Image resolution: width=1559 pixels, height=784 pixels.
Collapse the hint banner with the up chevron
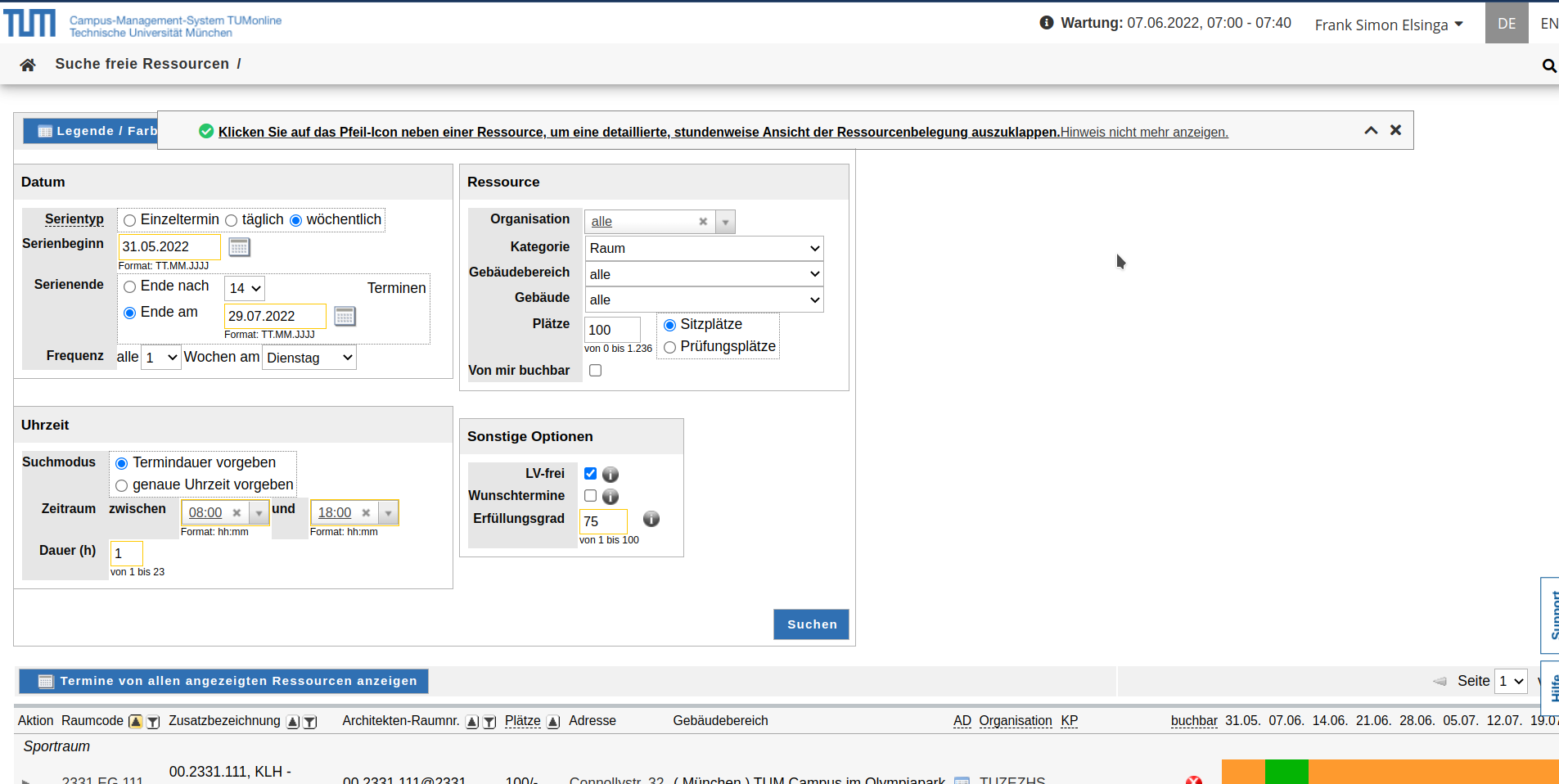coord(1371,130)
